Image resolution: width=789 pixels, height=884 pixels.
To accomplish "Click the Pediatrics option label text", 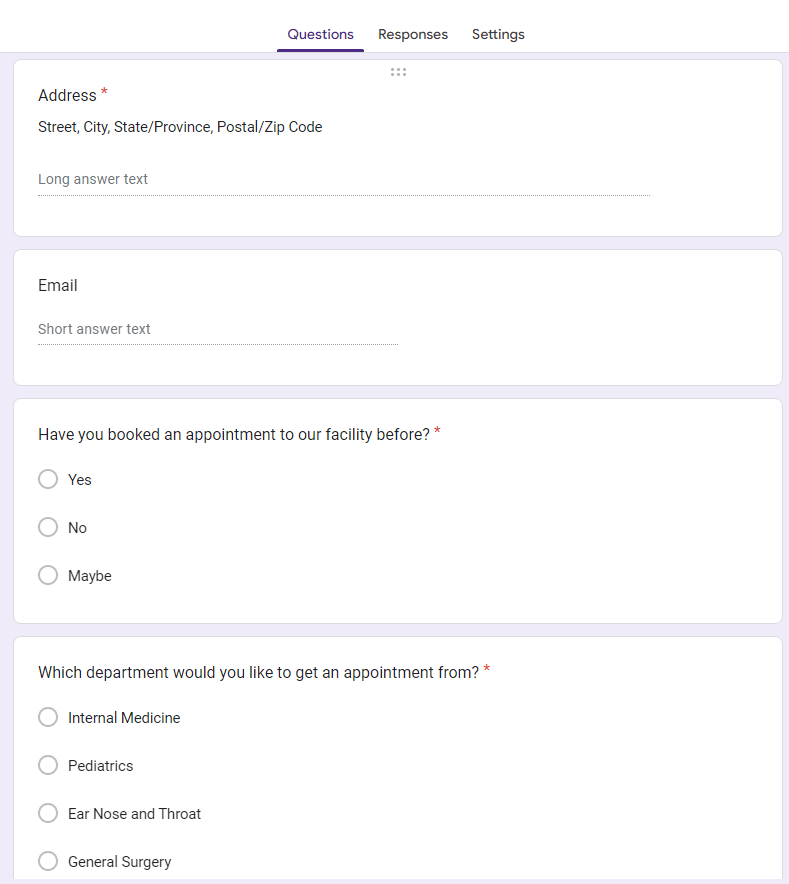I will (100, 766).
